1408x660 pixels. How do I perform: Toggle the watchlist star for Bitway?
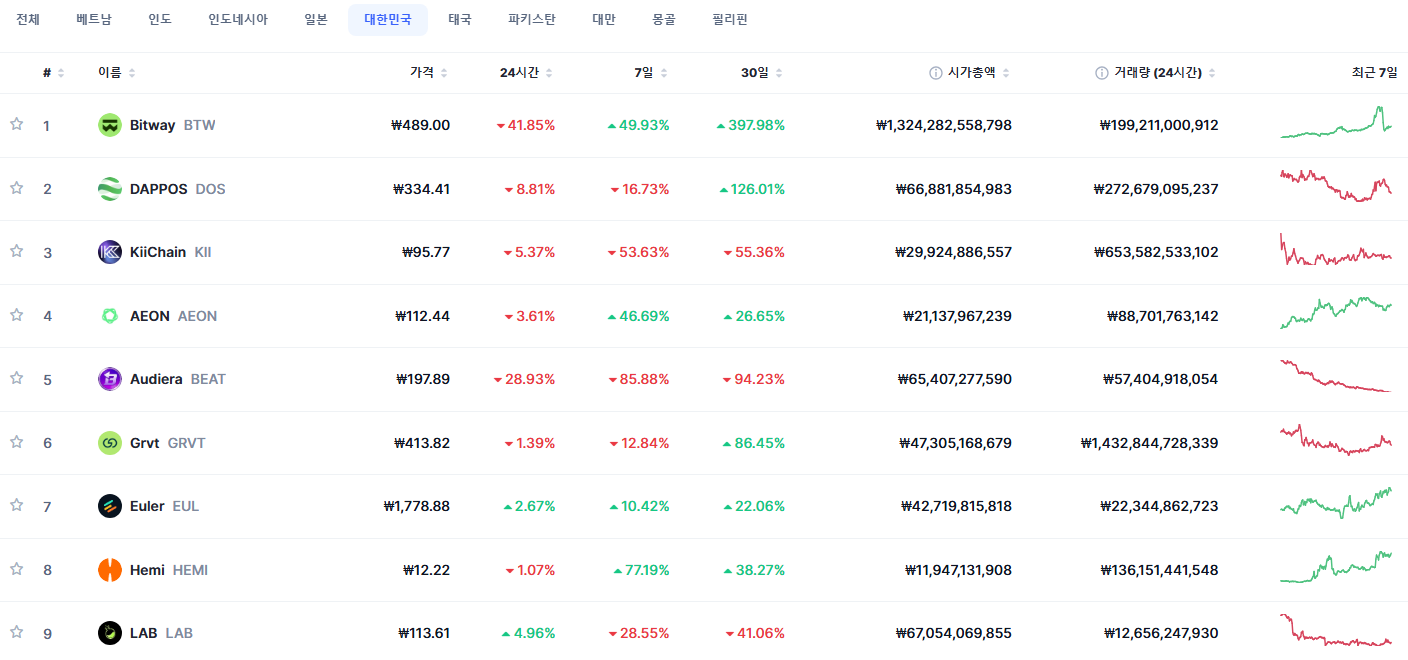(x=16, y=124)
